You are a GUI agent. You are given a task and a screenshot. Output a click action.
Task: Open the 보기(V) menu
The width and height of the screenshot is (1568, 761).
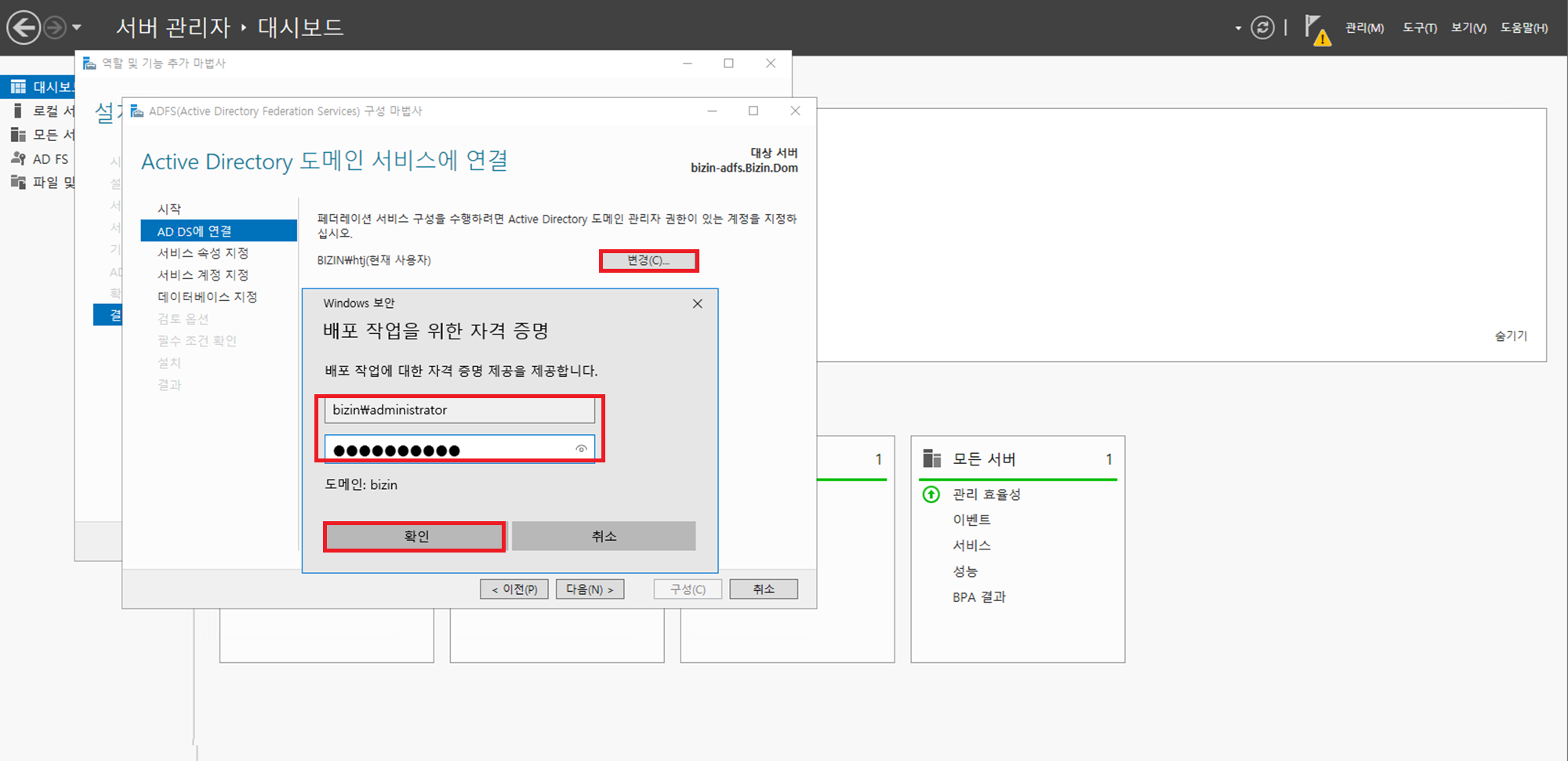[1468, 28]
